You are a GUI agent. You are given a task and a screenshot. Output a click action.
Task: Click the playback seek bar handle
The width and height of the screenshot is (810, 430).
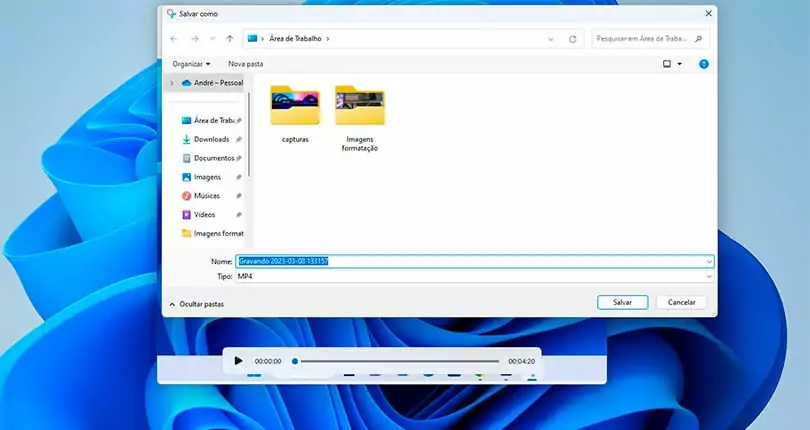(x=295, y=361)
